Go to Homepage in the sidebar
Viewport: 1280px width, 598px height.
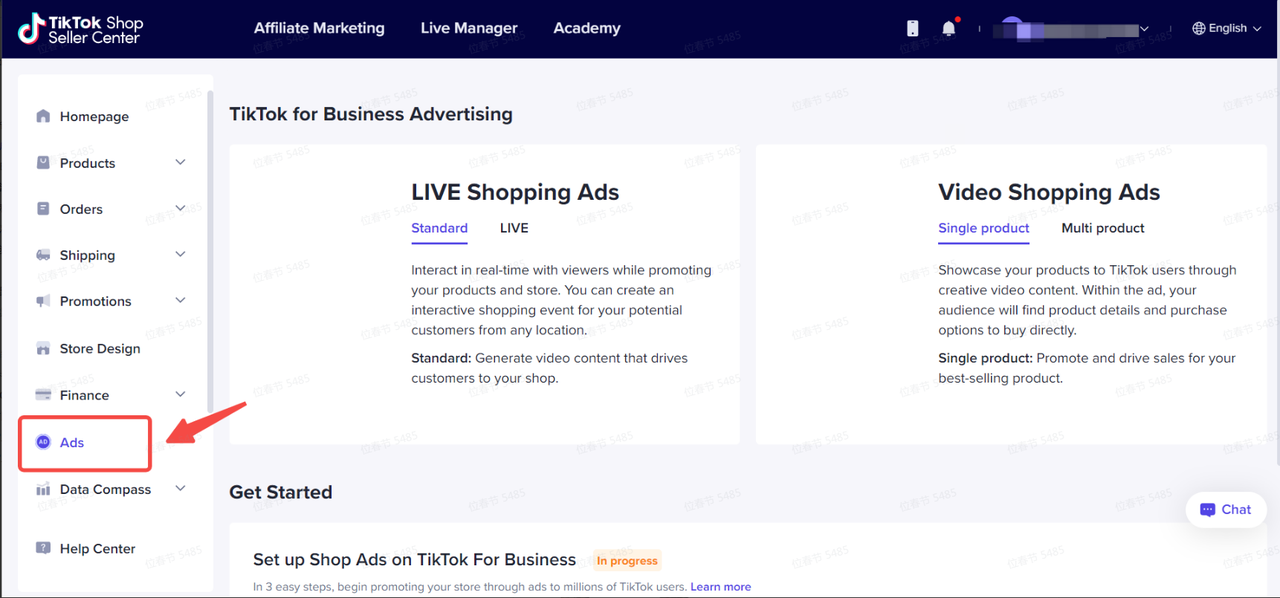tap(94, 116)
